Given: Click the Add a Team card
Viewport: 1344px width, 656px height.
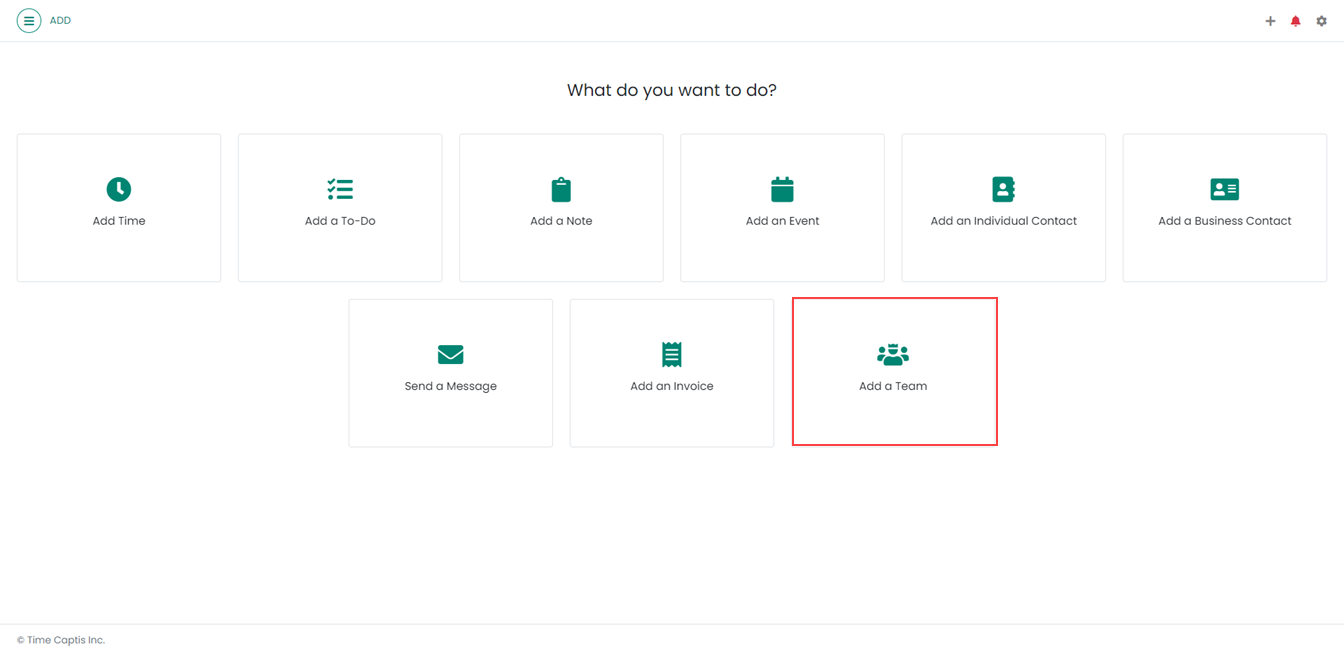Looking at the screenshot, I should [893, 371].
